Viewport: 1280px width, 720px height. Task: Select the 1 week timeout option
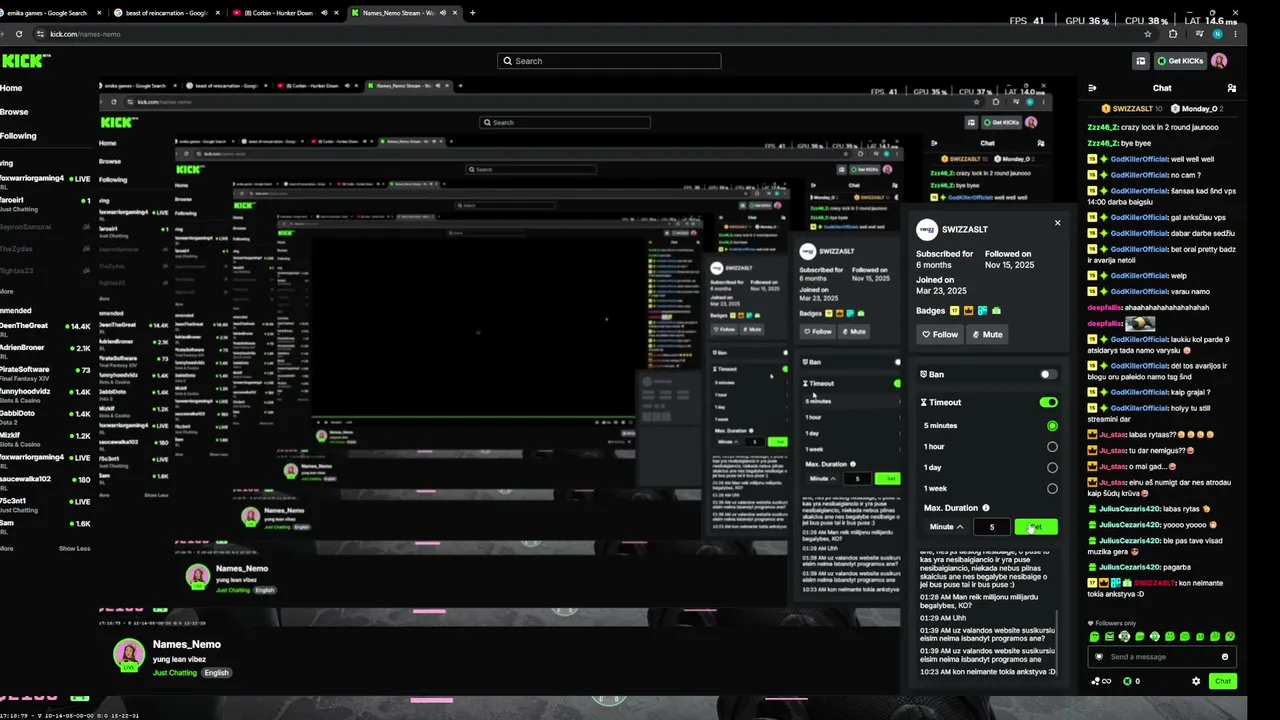click(1052, 489)
